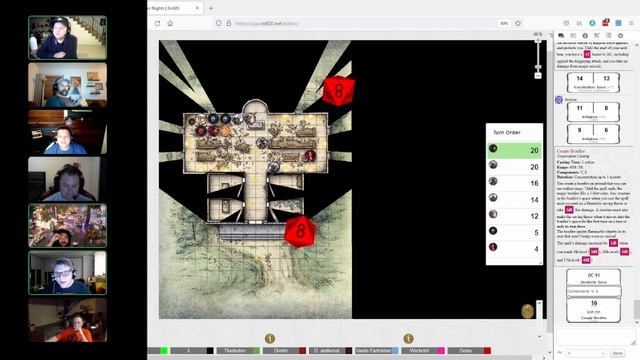Click Dolas player name tag
Image resolution: width=640 pixels, height=360 pixels.
[x=466, y=351]
